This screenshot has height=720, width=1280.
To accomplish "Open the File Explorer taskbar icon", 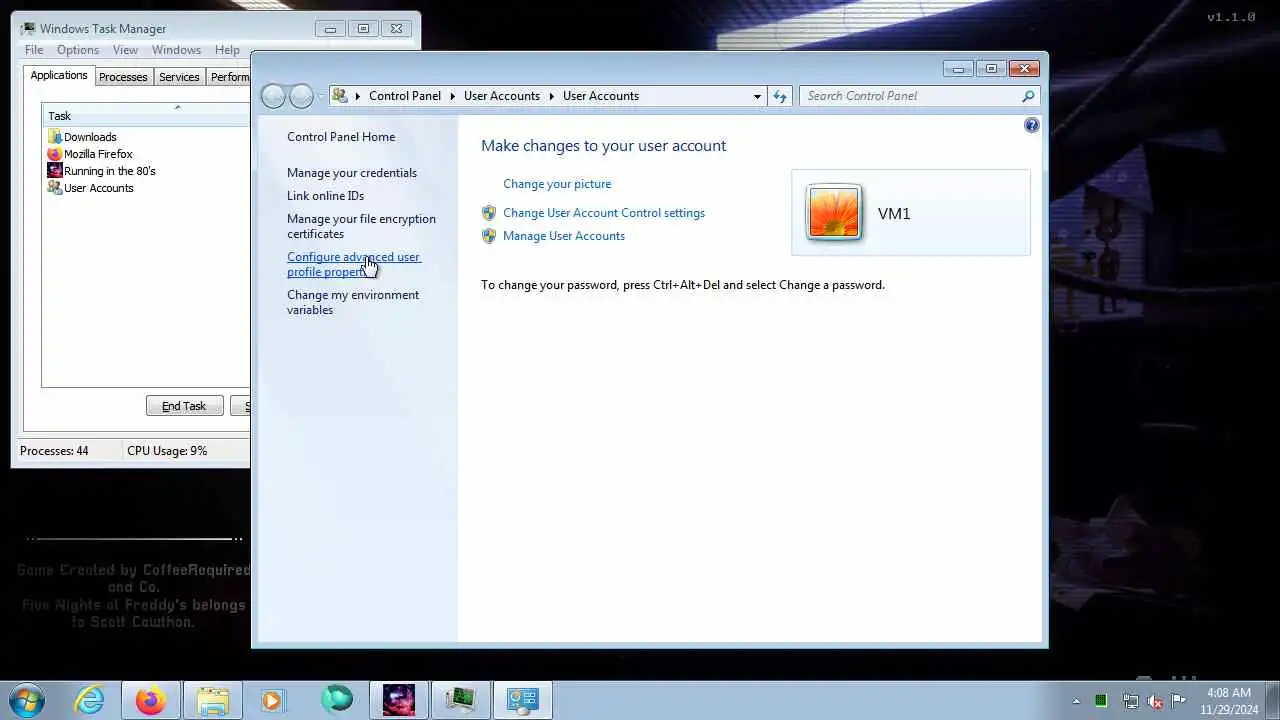I will (x=213, y=700).
